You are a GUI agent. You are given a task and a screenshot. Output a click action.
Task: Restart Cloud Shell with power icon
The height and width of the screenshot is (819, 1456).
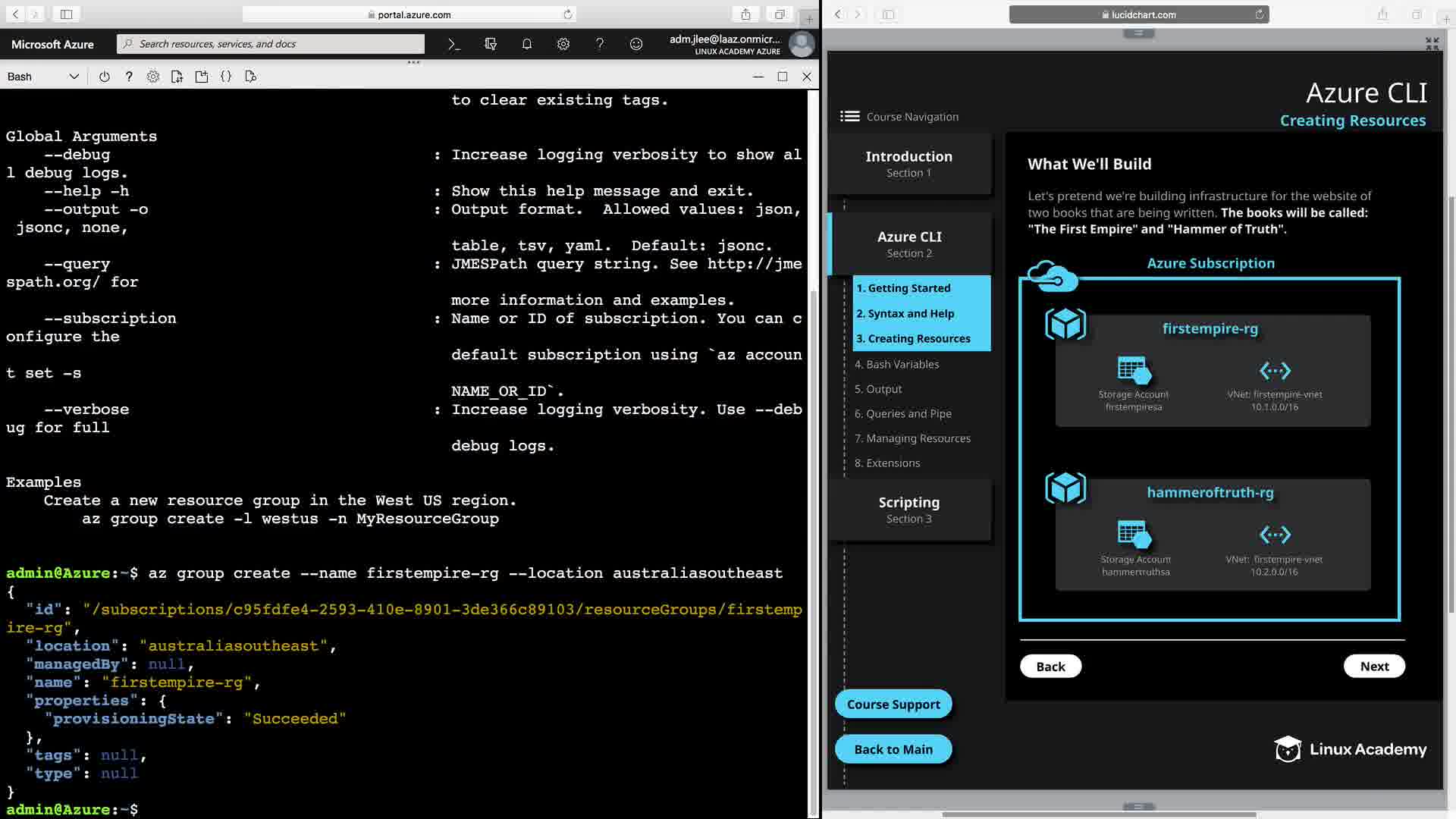tap(105, 77)
